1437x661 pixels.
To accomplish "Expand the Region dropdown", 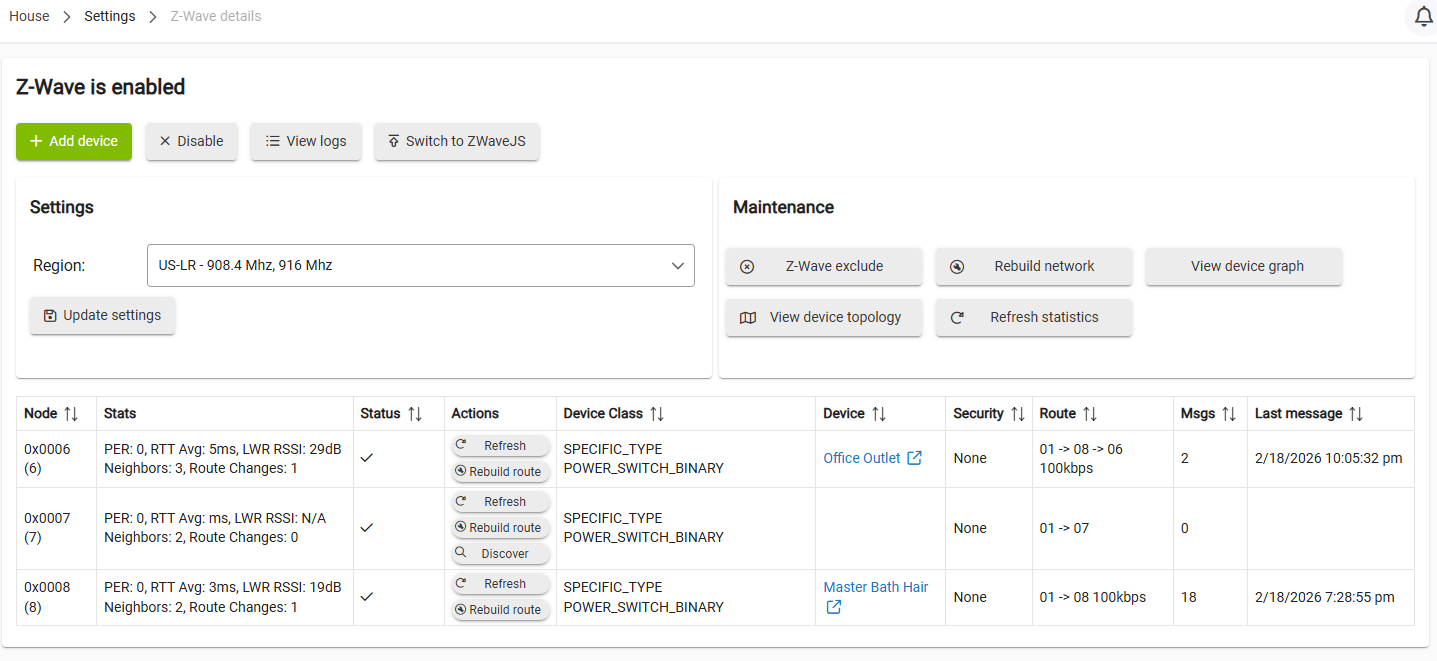I will coord(420,266).
